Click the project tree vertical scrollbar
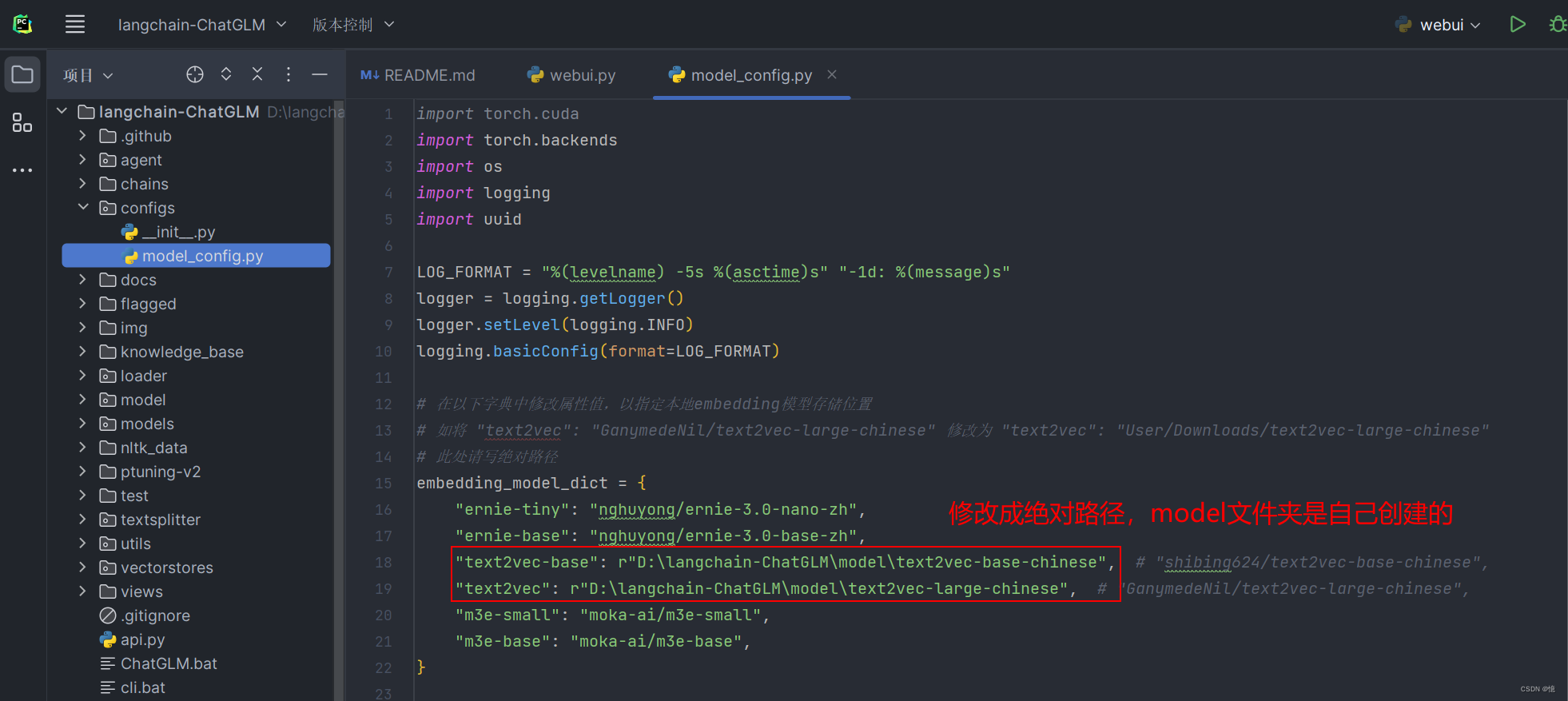1568x701 pixels. coord(339,400)
